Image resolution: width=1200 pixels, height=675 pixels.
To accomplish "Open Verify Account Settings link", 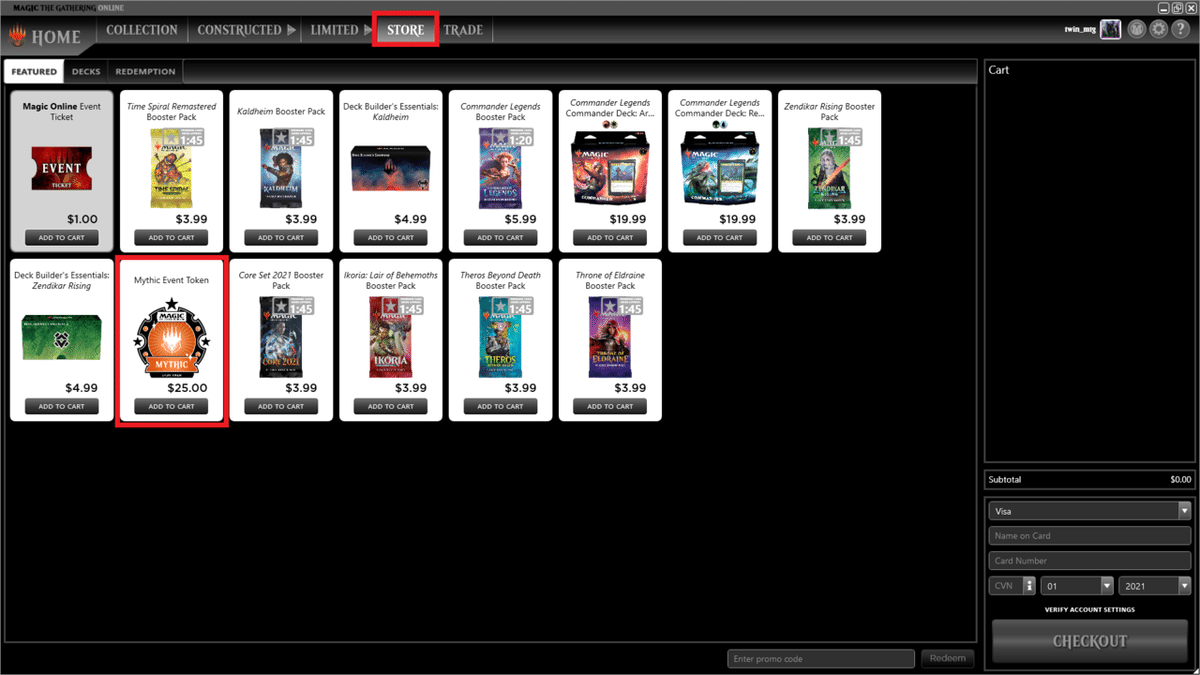I will pyautogui.click(x=1090, y=609).
